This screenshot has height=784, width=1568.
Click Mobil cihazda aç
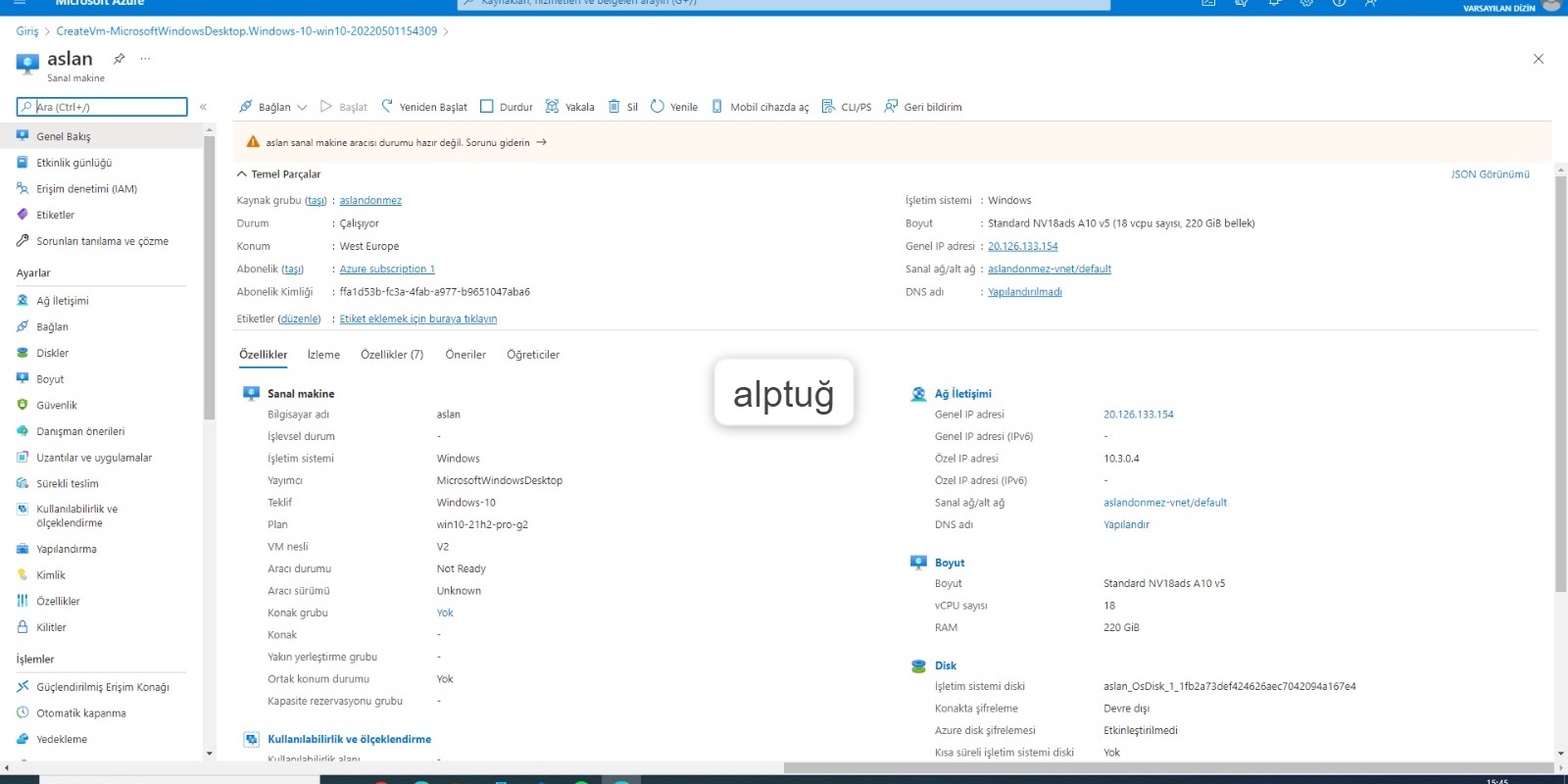[x=759, y=107]
